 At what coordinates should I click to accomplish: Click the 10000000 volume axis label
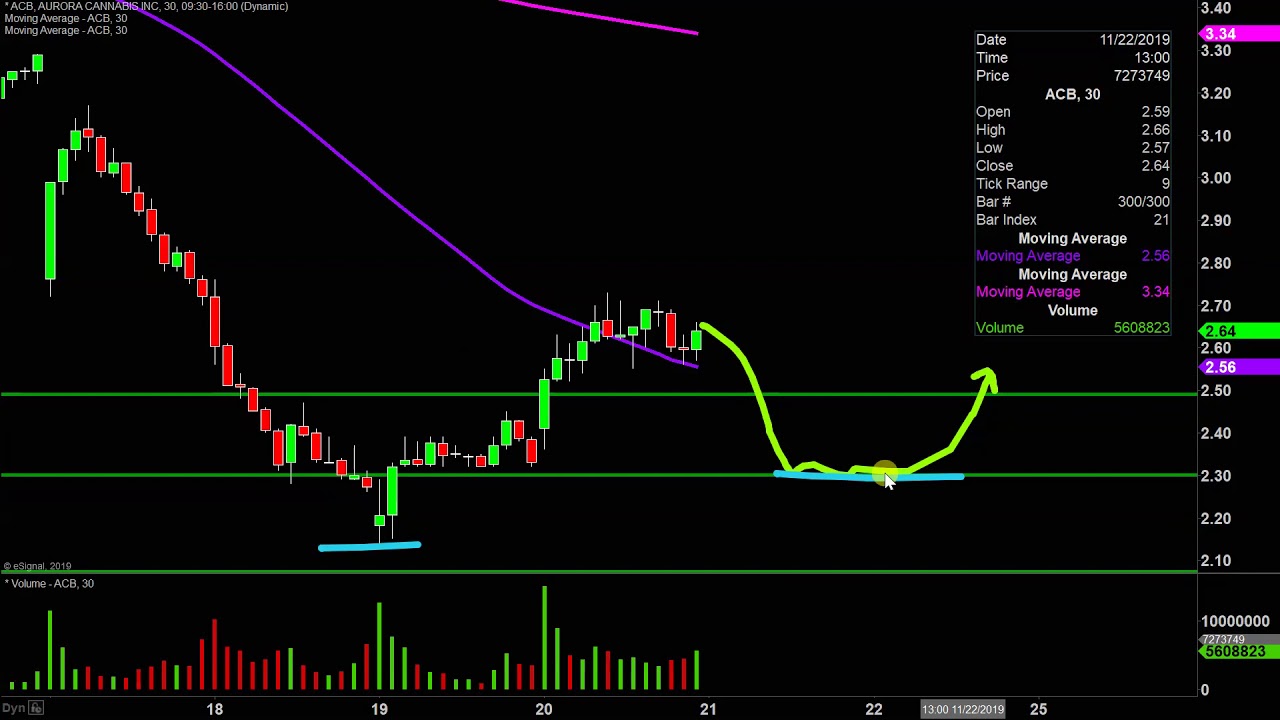[x=1235, y=621]
